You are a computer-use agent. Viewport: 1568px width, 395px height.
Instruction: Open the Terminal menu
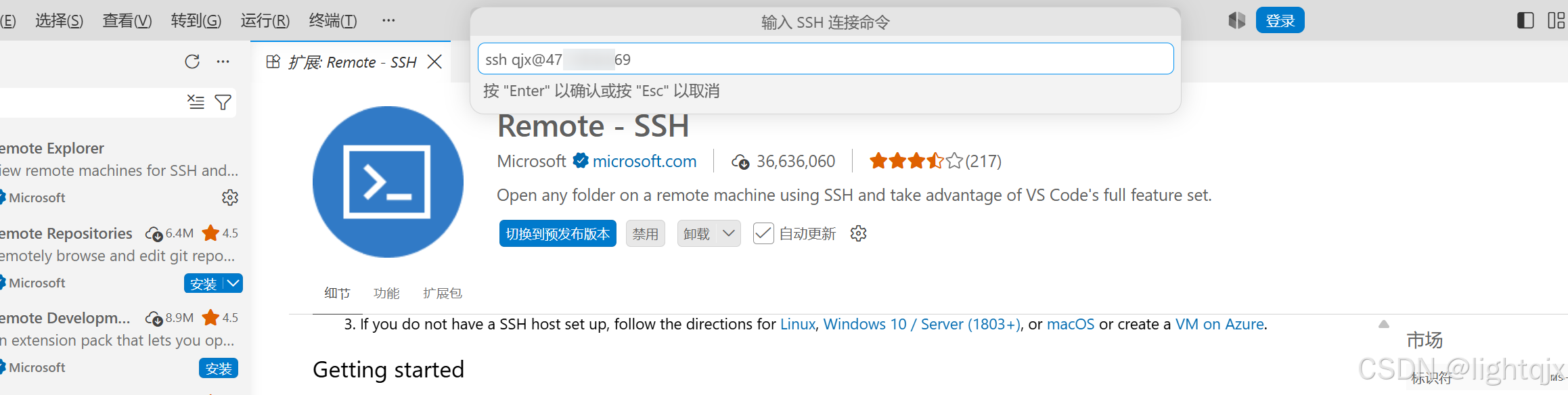[332, 20]
